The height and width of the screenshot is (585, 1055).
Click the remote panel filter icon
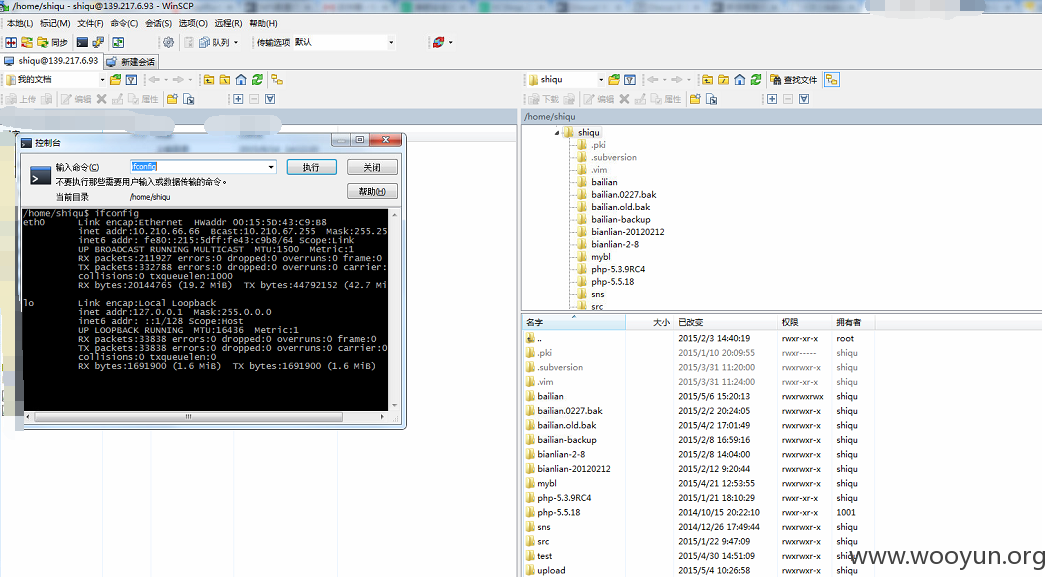[x=630, y=79]
